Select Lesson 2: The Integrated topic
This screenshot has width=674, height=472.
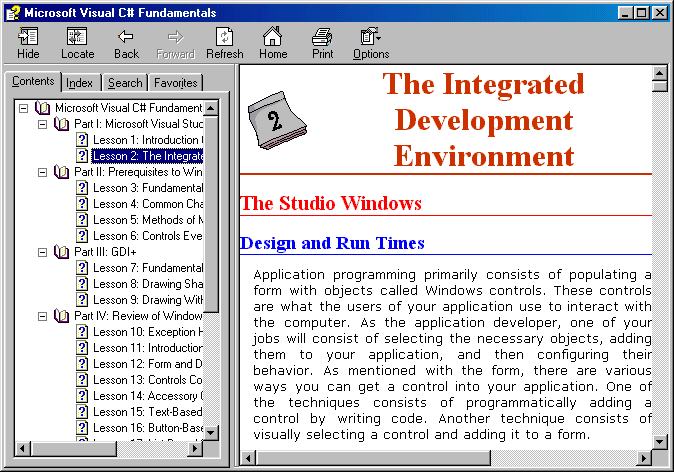[147, 156]
